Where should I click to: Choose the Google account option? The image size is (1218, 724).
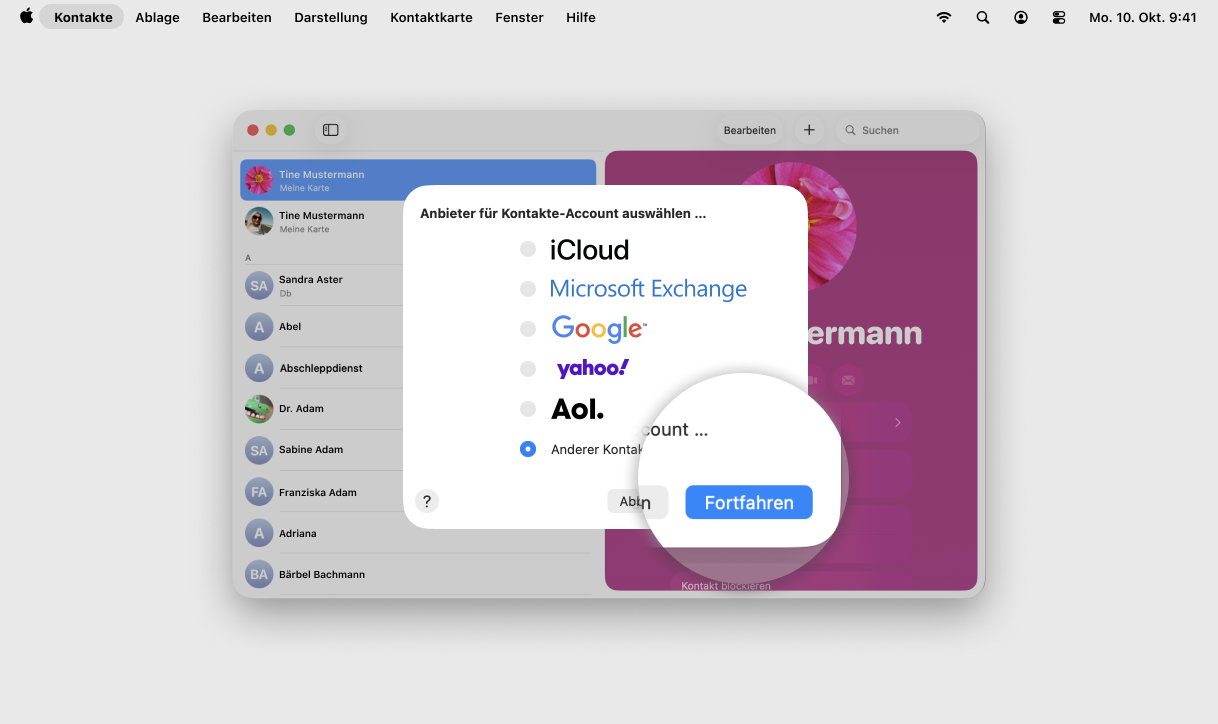tap(528, 329)
